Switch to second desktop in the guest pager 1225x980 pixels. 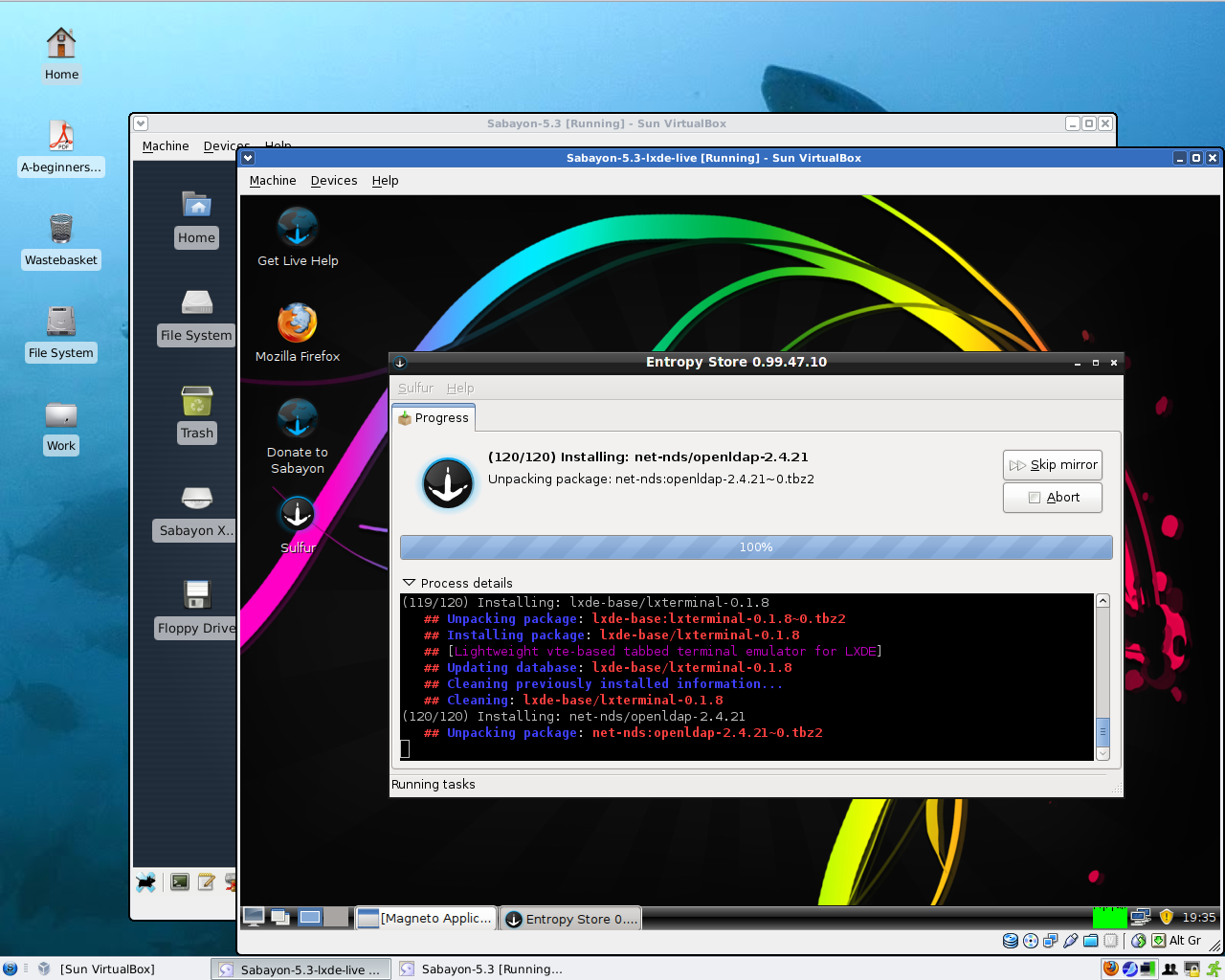tap(336, 918)
